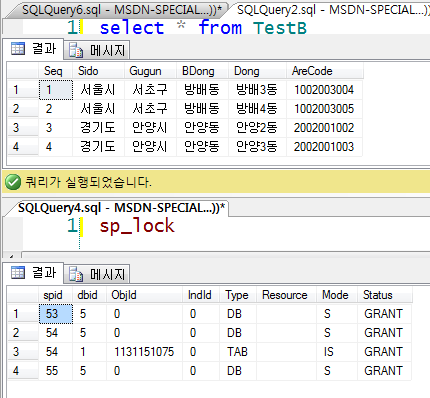Image resolution: width=430 pixels, height=398 pixels.
Task: Select the AreCode column header
Action: pyautogui.click(x=325, y=71)
